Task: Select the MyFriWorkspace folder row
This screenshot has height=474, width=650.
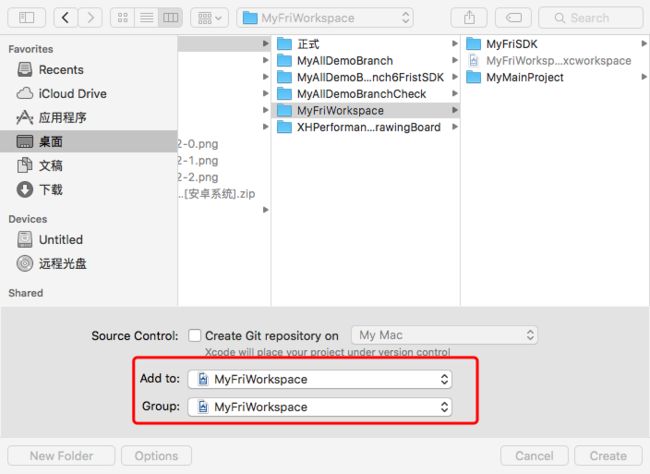Action: (x=365, y=110)
